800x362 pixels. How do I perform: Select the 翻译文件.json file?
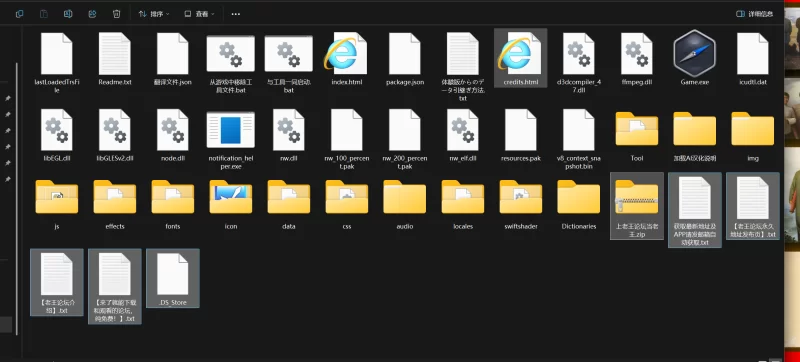(x=172, y=58)
